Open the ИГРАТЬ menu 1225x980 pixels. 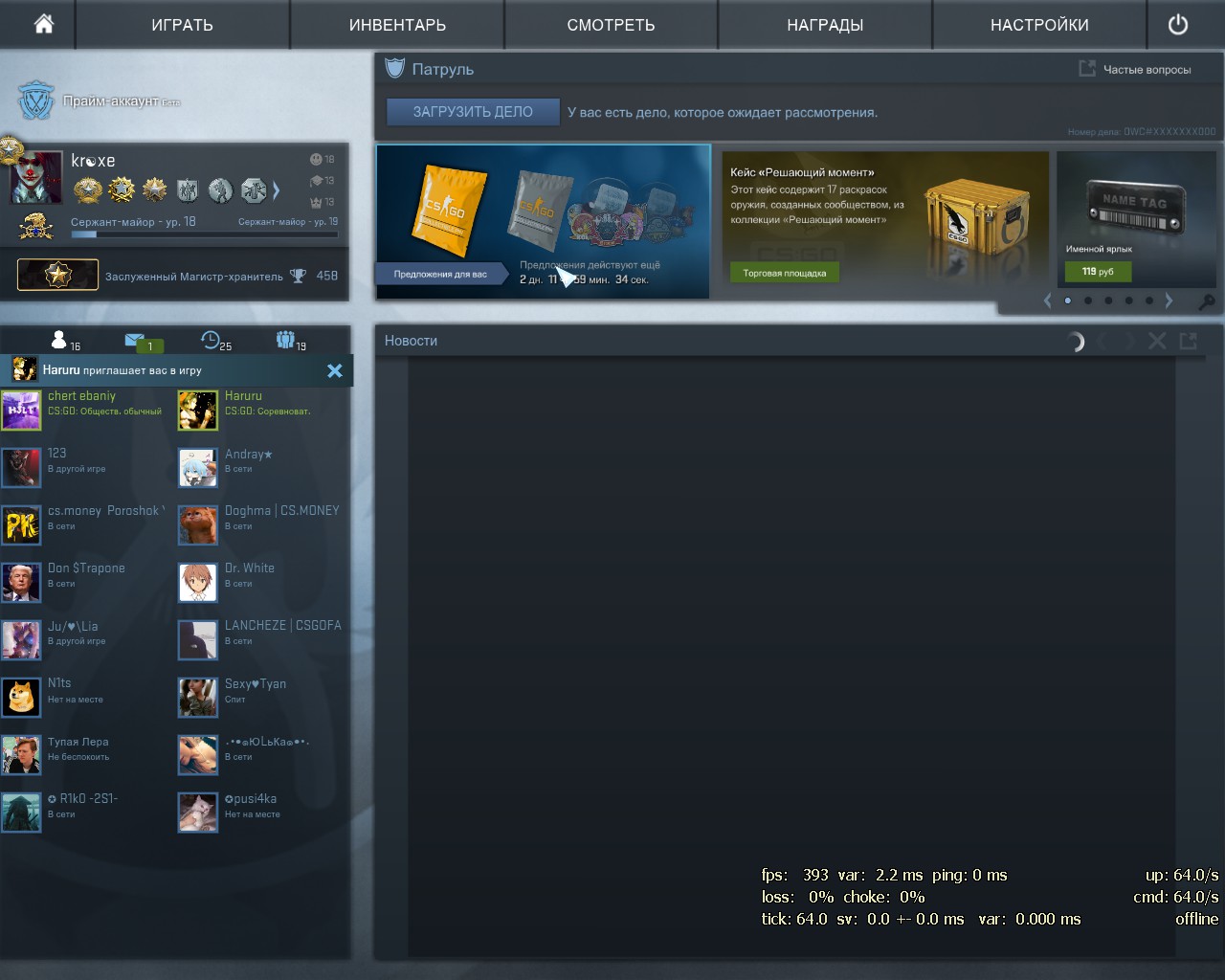tap(182, 25)
